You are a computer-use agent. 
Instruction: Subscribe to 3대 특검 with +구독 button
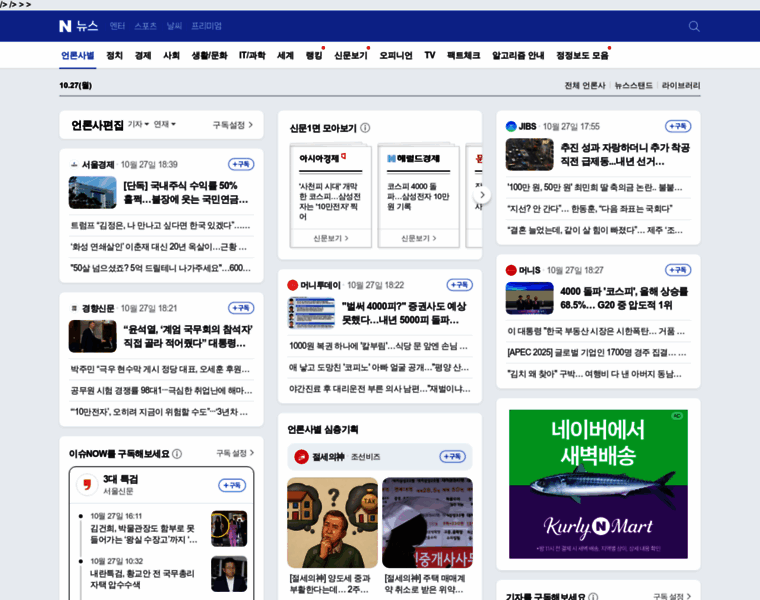(232, 485)
